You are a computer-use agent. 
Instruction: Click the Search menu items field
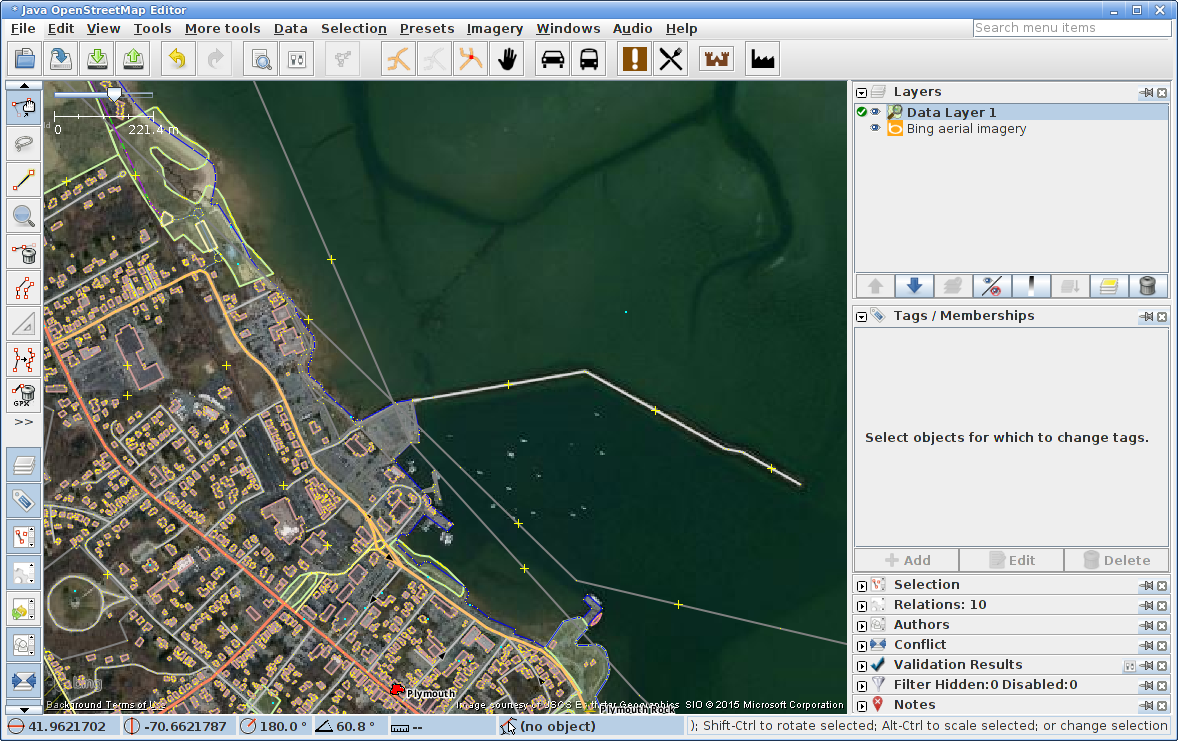click(x=1071, y=28)
